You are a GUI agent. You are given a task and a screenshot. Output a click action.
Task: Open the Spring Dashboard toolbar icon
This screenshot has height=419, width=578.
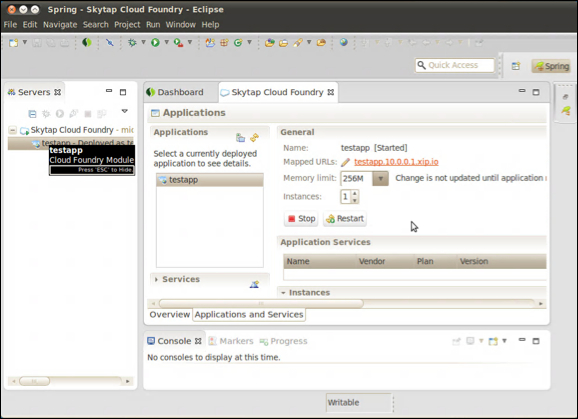(87, 43)
